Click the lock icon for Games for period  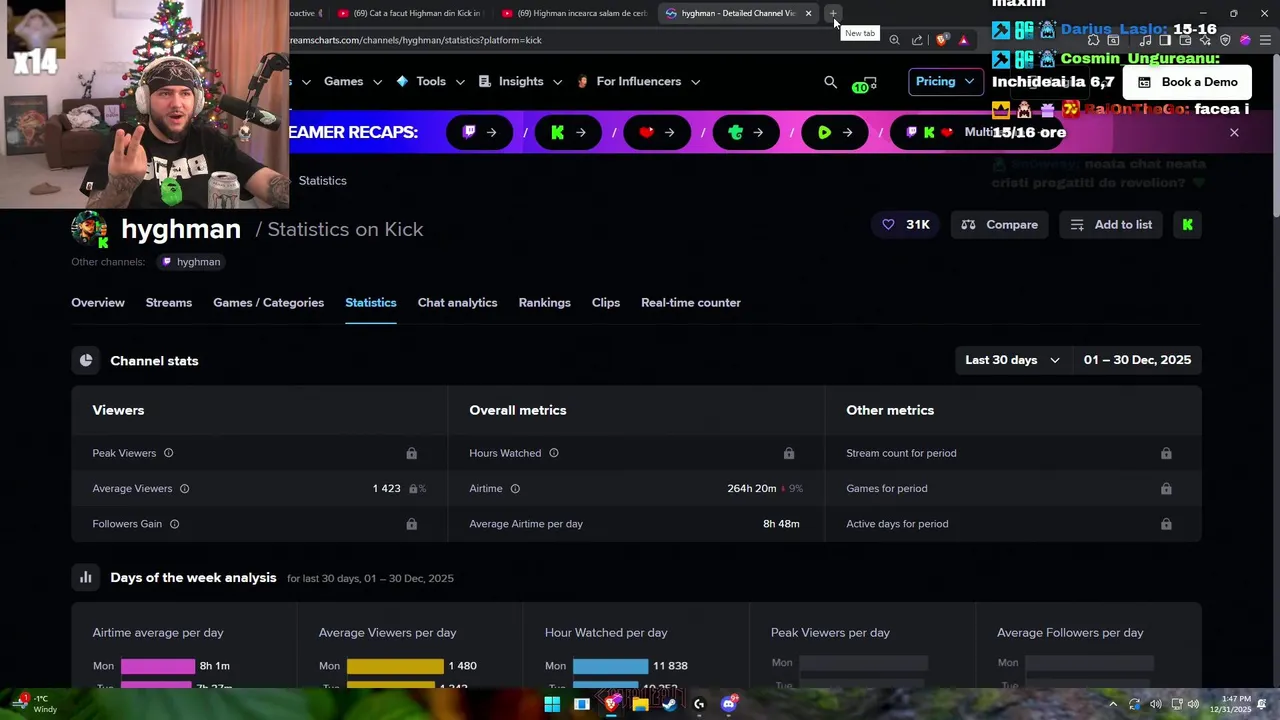click(1166, 489)
